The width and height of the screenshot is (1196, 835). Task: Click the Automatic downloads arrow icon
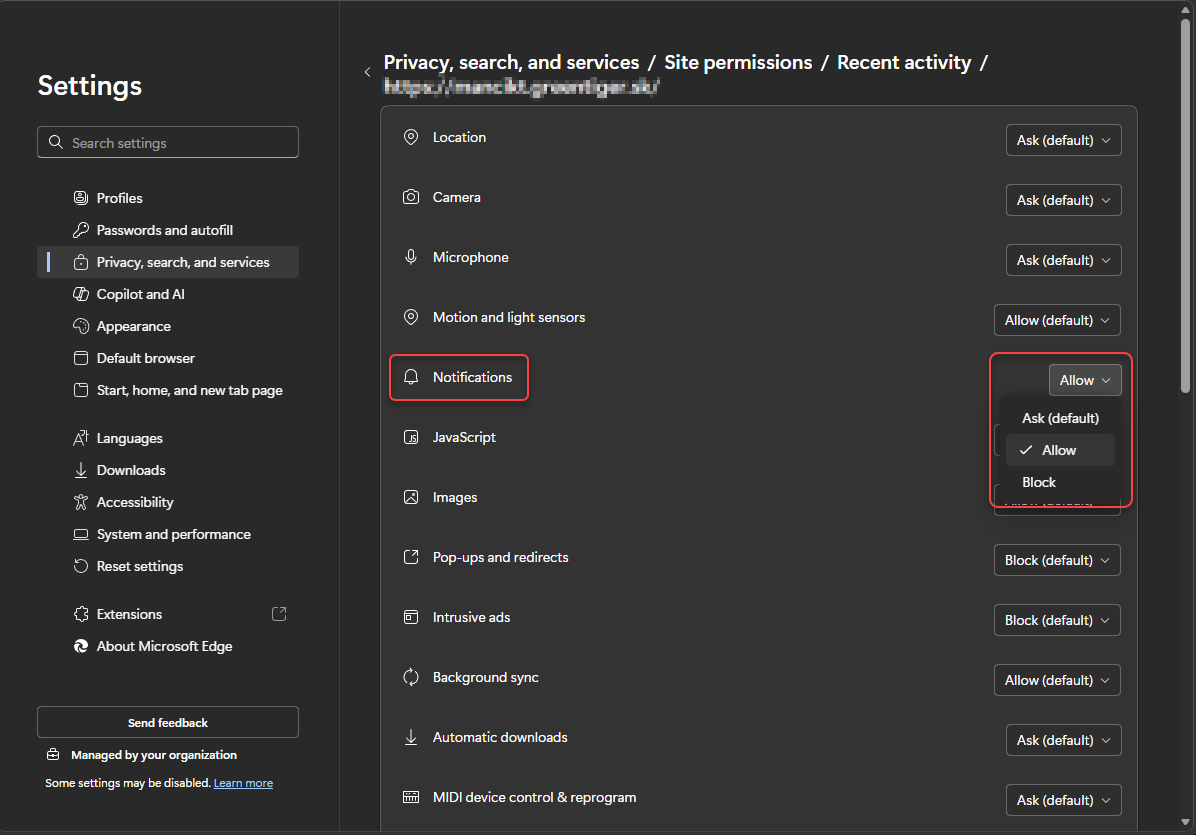click(411, 737)
